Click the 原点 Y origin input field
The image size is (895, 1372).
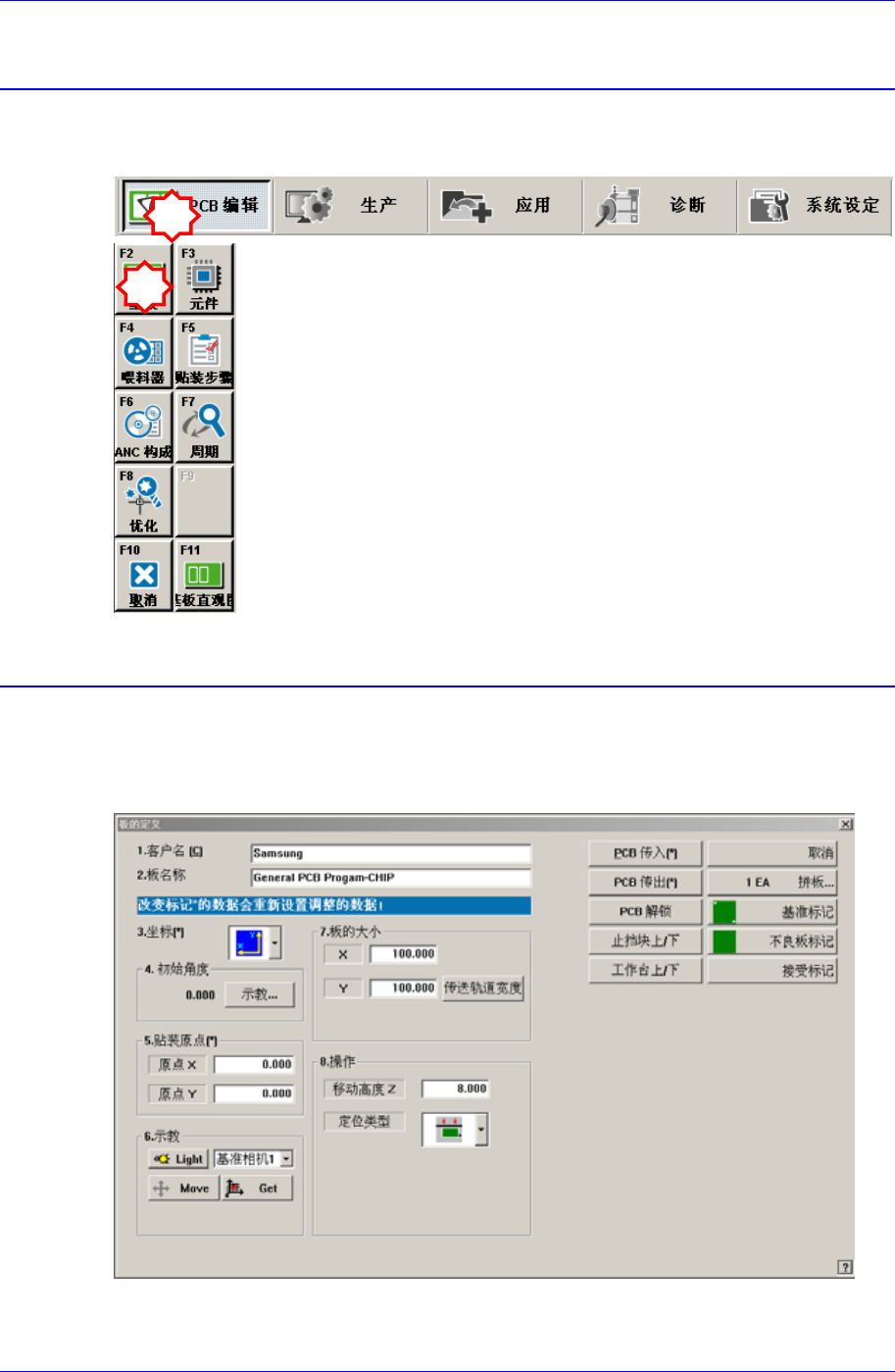pyautogui.click(x=254, y=1093)
